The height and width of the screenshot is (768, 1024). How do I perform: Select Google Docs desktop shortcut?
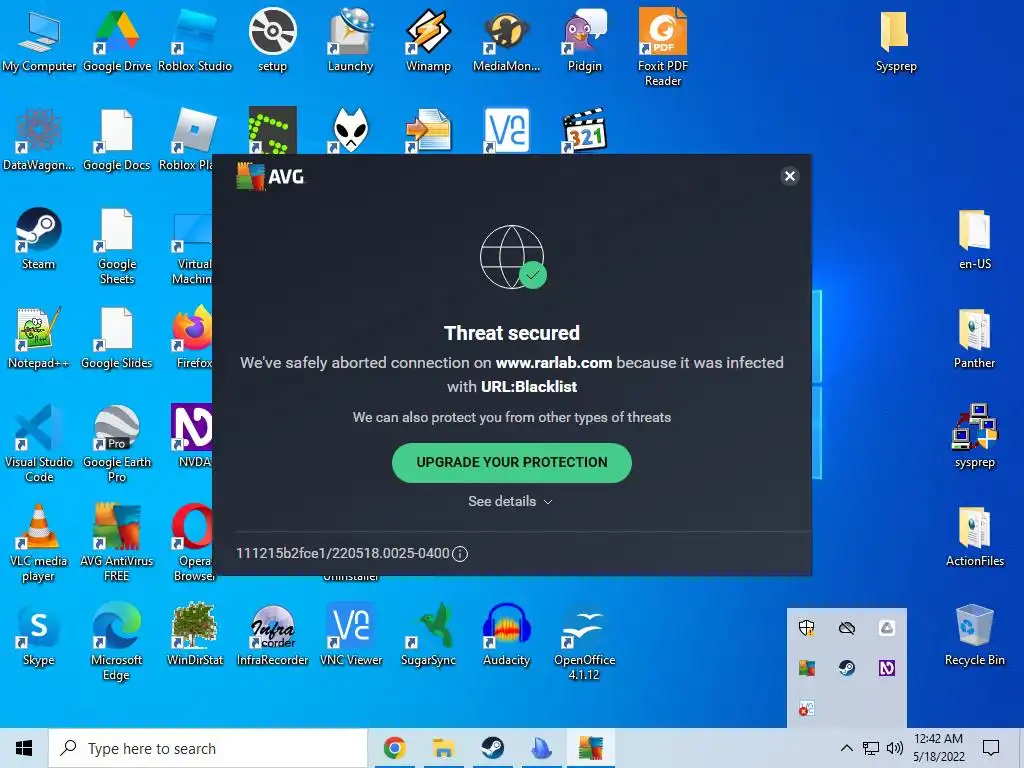pyautogui.click(x=117, y=140)
